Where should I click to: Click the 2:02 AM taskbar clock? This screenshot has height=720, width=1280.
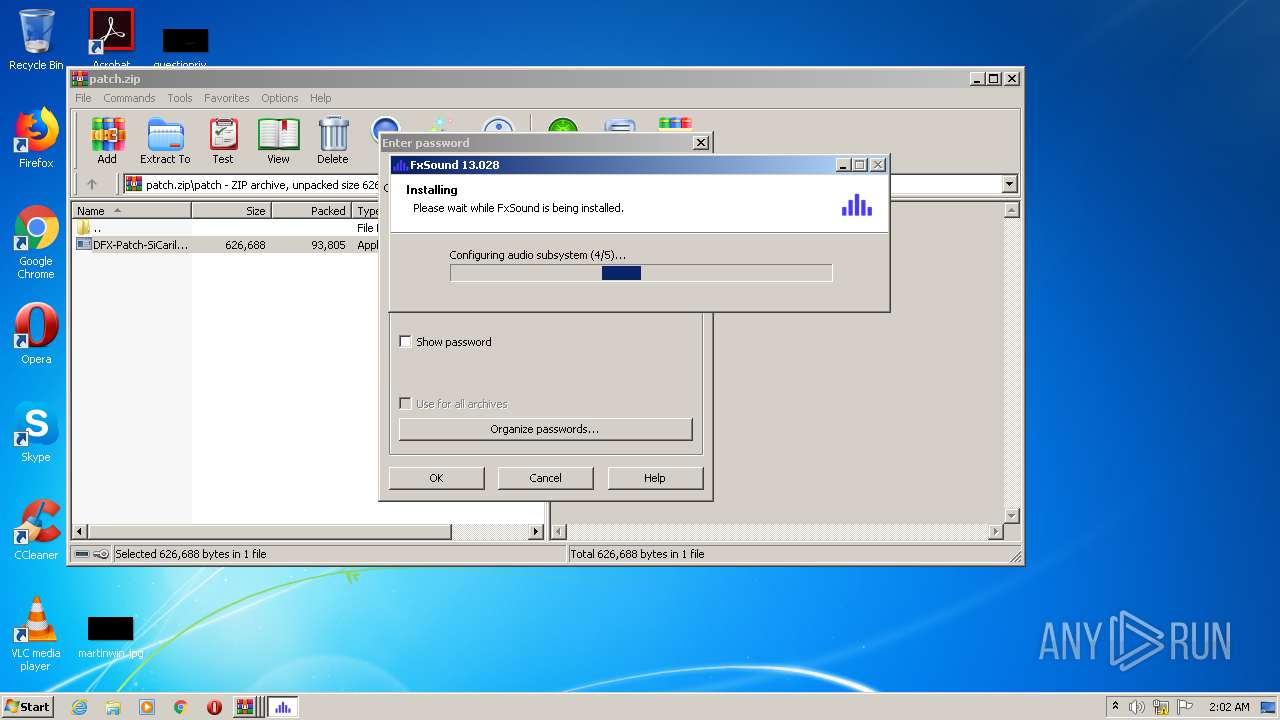pyautogui.click(x=1229, y=707)
